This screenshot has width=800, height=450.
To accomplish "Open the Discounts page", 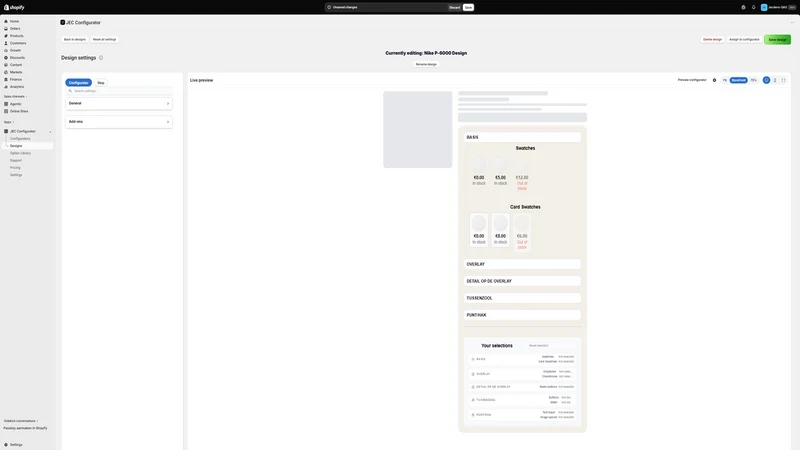I will pyautogui.click(x=17, y=58).
